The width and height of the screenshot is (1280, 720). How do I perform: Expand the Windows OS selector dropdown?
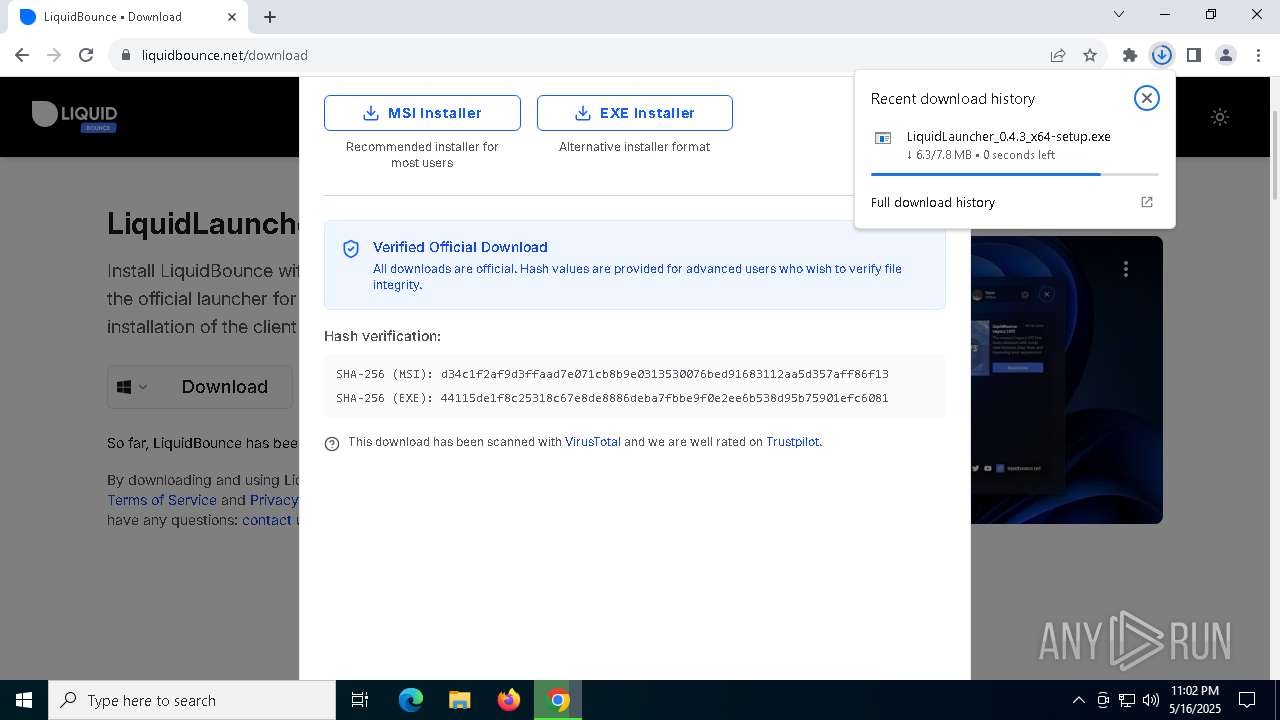pos(132,387)
